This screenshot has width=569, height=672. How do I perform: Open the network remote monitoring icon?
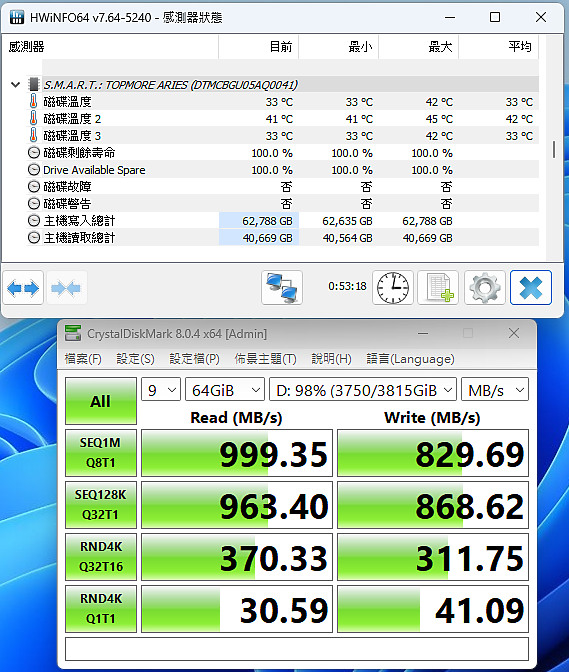tap(282, 288)
